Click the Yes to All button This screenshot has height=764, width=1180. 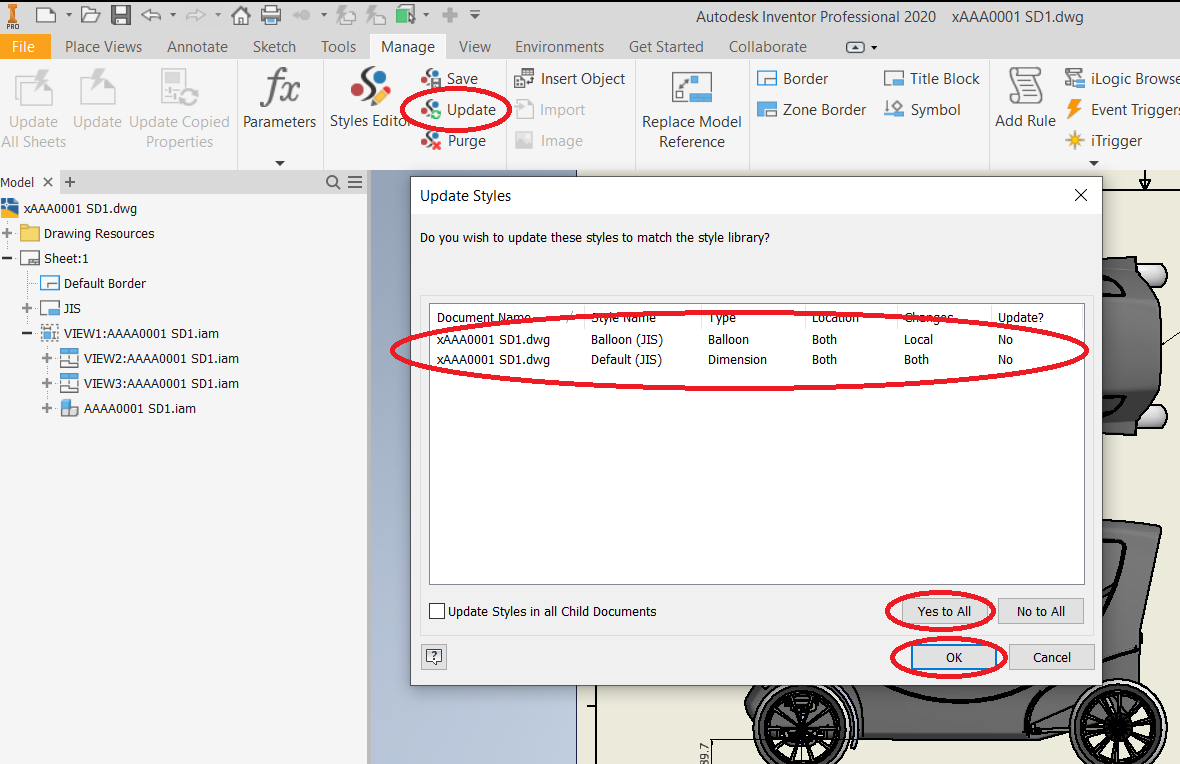[943, 611]
